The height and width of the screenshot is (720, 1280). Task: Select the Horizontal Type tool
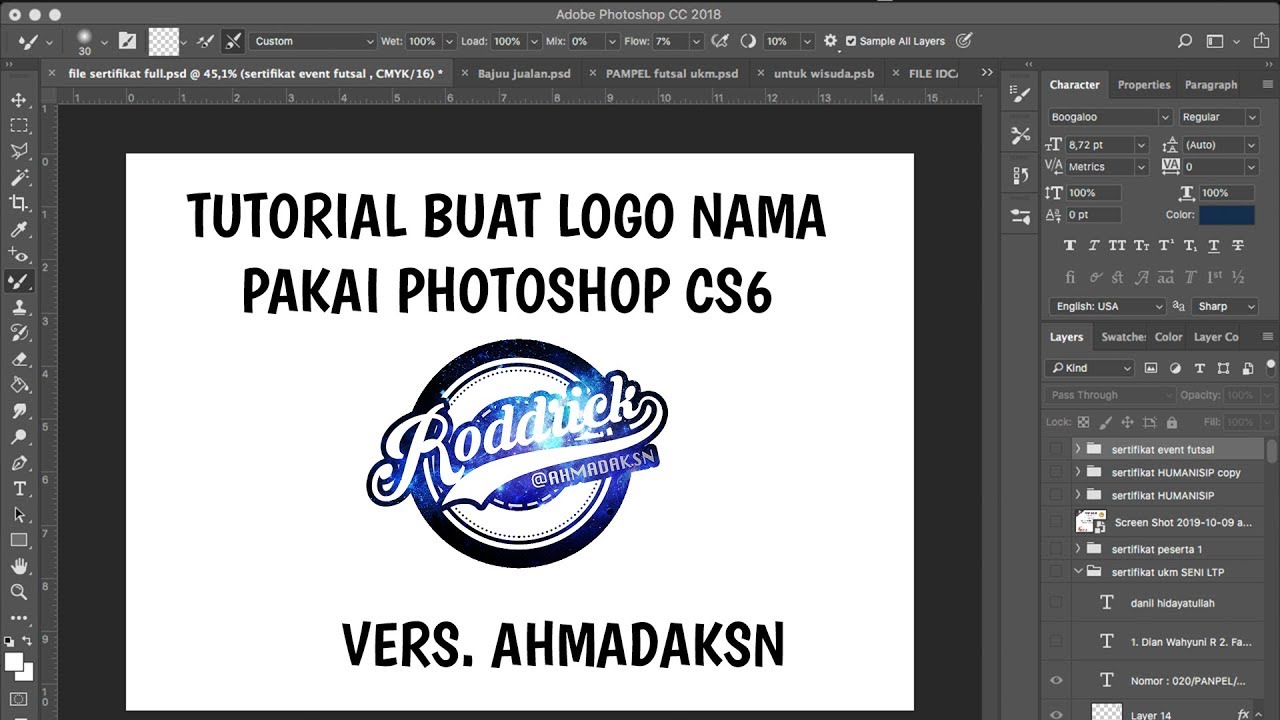click(19, 489)
